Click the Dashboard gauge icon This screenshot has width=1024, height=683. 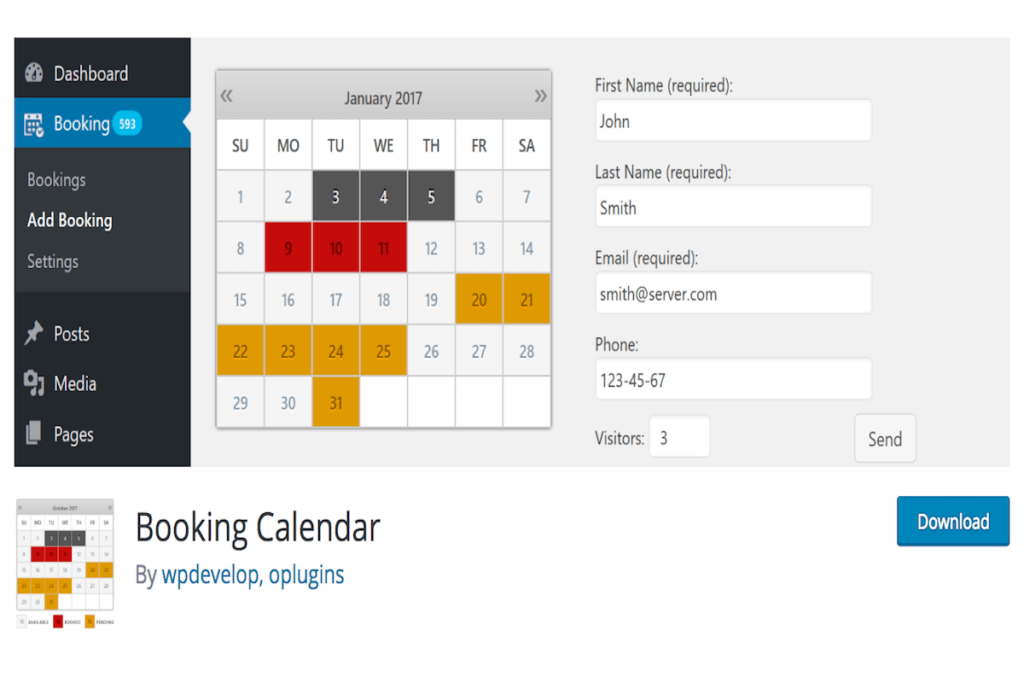coord(34,73)
